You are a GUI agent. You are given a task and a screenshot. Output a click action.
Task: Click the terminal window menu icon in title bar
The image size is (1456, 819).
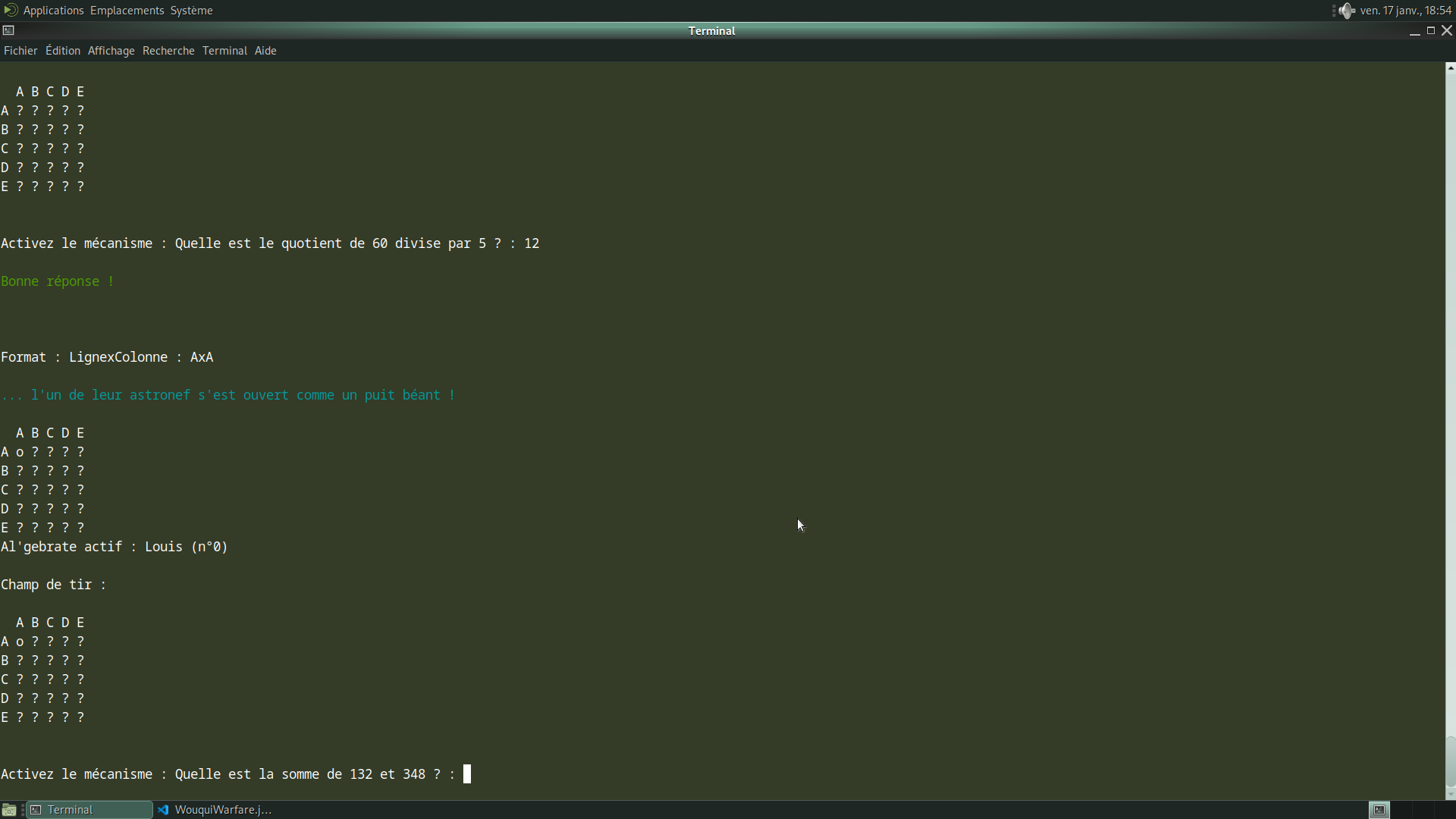click(8, 30)
